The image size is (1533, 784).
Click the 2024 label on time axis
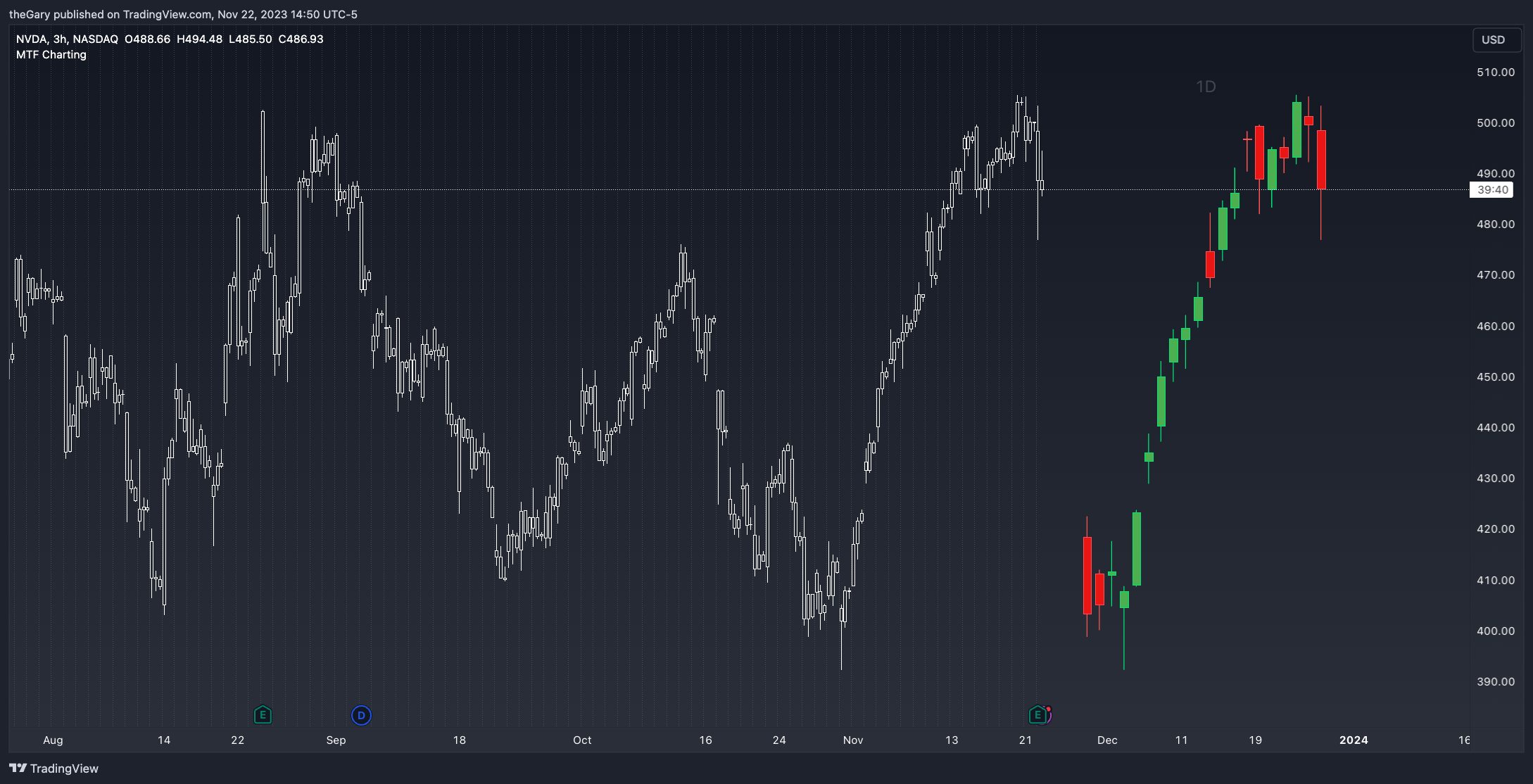click(x=1354, y=740)
